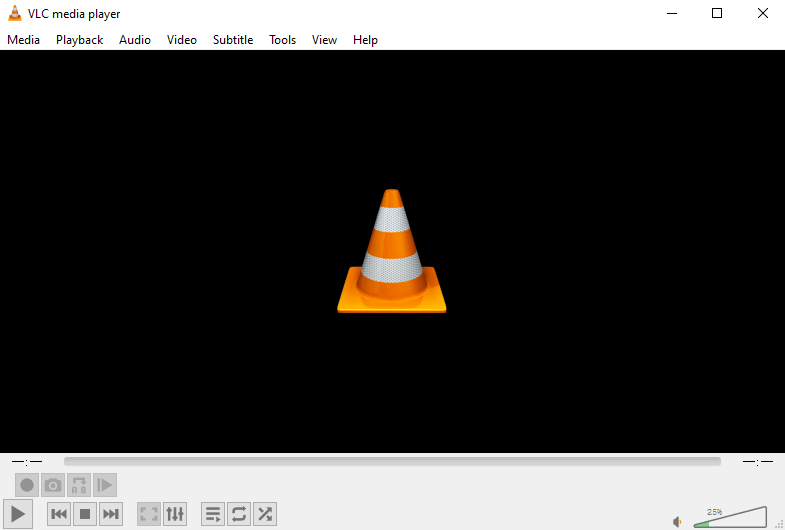Toggle fullscreen video mode
The image size is (785, 530).
(x=149, y=514)
